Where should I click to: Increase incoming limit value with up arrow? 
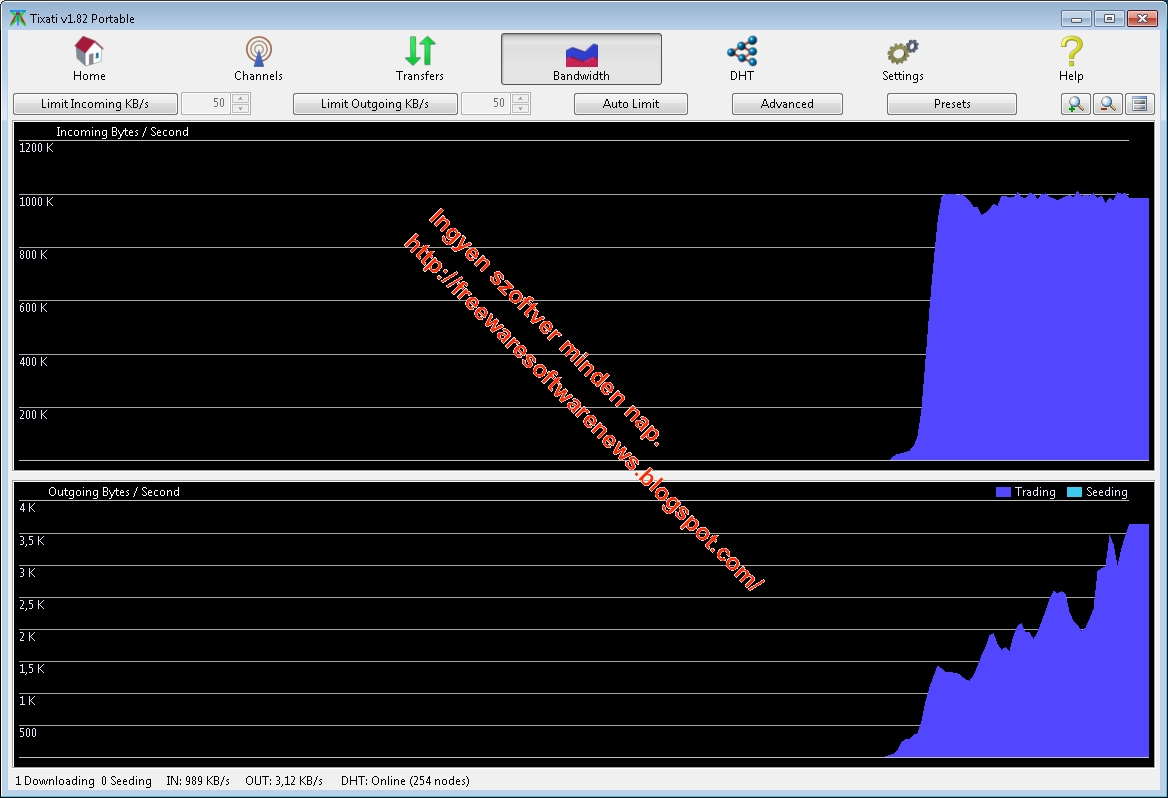coord(240,98)
